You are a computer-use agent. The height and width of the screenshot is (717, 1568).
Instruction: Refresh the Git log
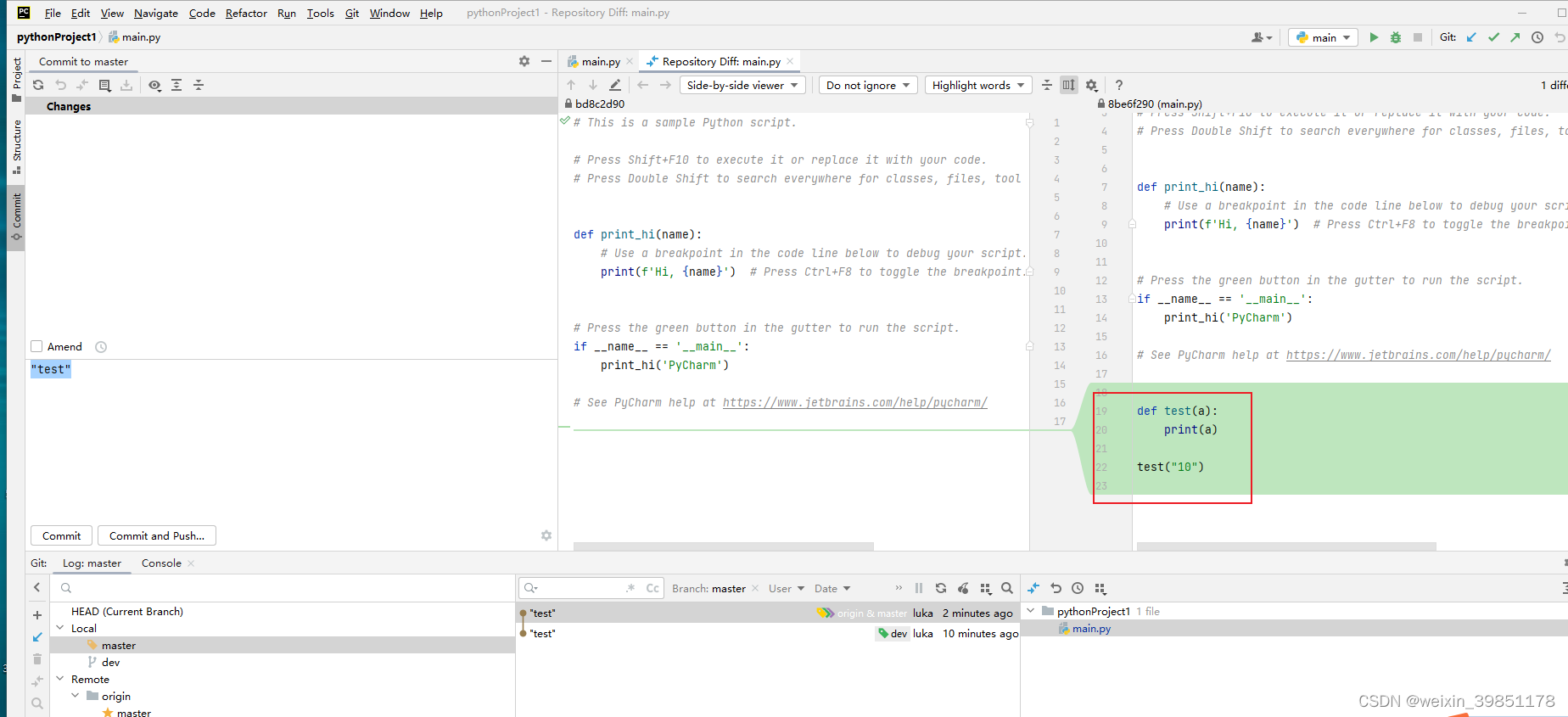941,588
